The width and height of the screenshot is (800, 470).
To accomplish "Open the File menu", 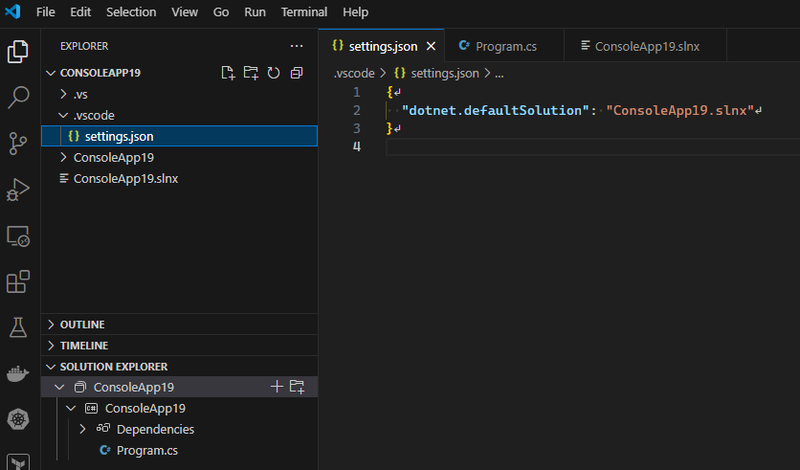I will tap(45, 12).
